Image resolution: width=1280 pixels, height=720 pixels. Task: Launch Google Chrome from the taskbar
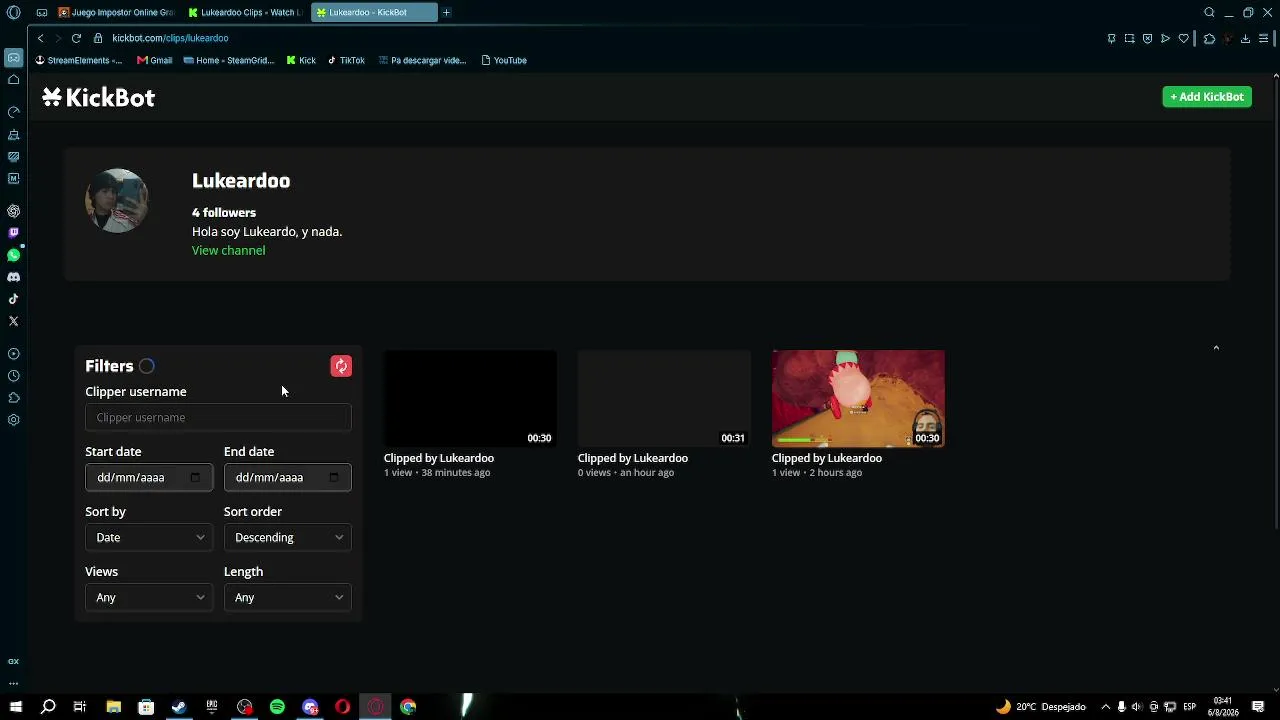[x=408, y=707]
